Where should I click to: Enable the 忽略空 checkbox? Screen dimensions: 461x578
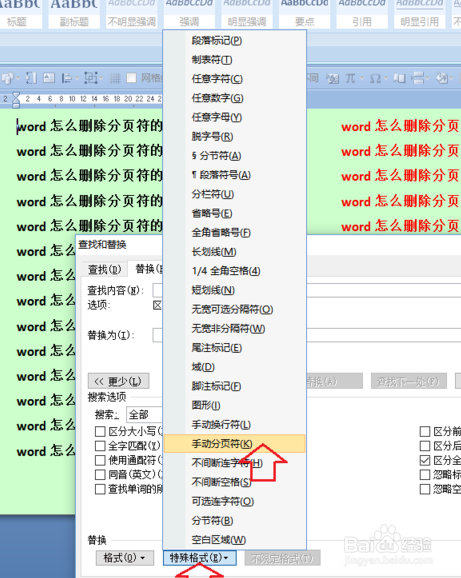[425, 489]
